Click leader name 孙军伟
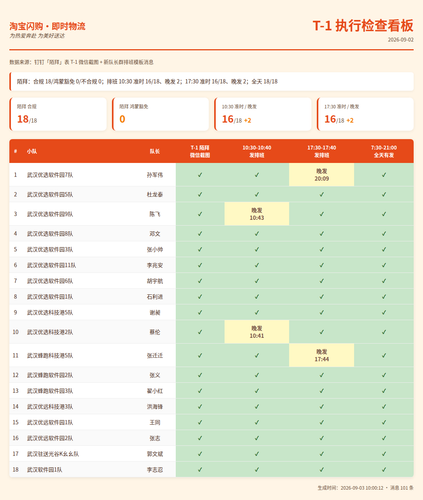This screenshot has height=500, width=423. pos(155,175)
